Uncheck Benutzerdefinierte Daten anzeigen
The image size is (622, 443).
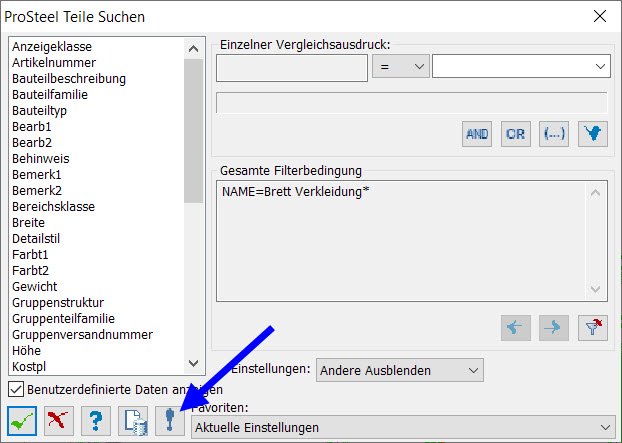[16, 389]
